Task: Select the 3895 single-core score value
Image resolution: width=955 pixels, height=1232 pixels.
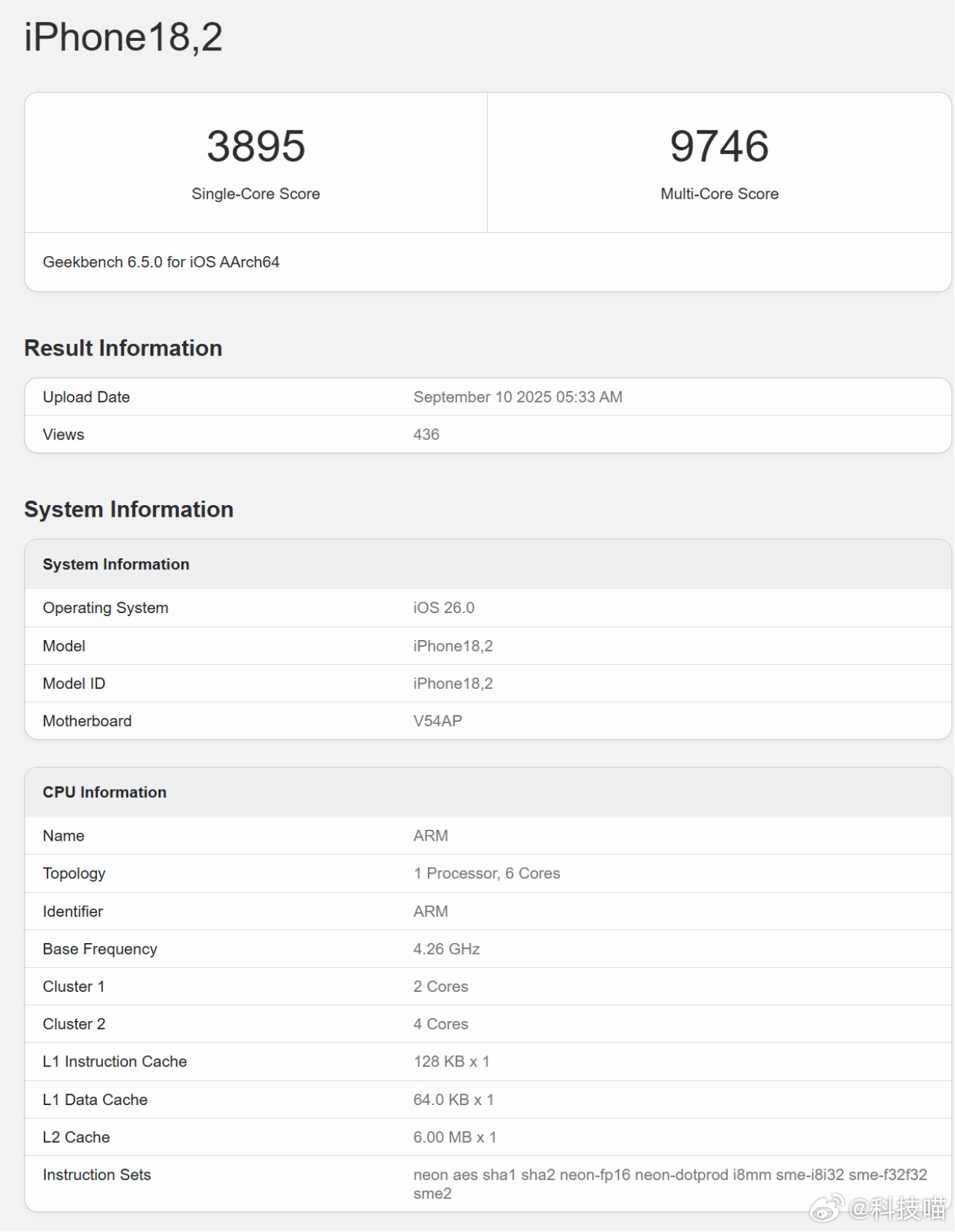Action: pyautogui.click(x=256, y=146)
